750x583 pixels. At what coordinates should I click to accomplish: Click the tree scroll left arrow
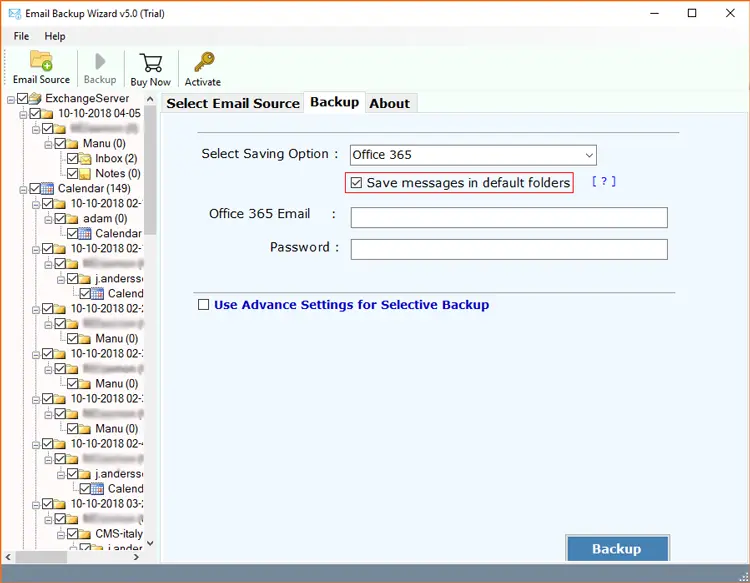[x=8, y=557]
